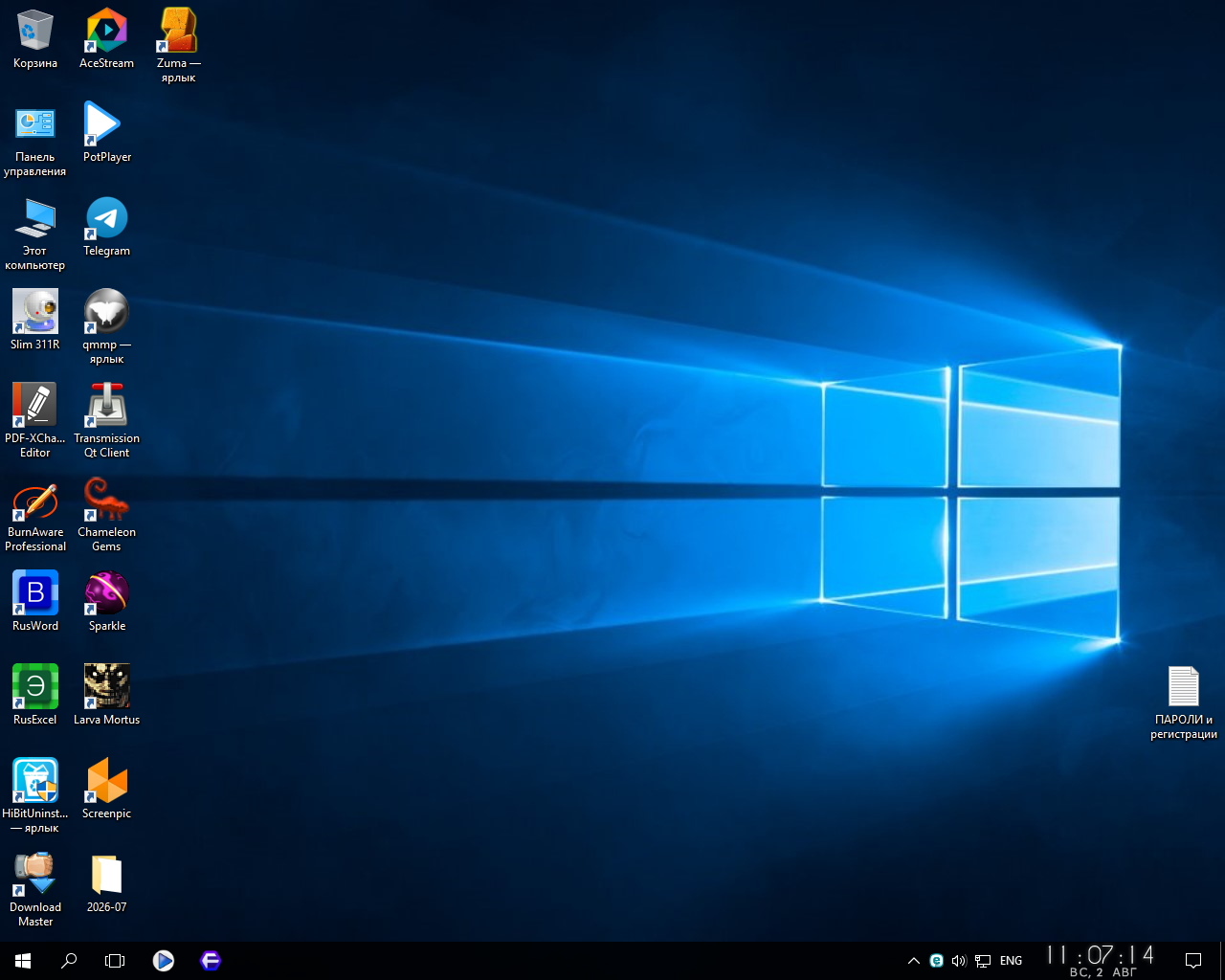Screen dimensions: 1225x980
Task: Open taskbar search with magnifier icon
Action: (69, 960)
